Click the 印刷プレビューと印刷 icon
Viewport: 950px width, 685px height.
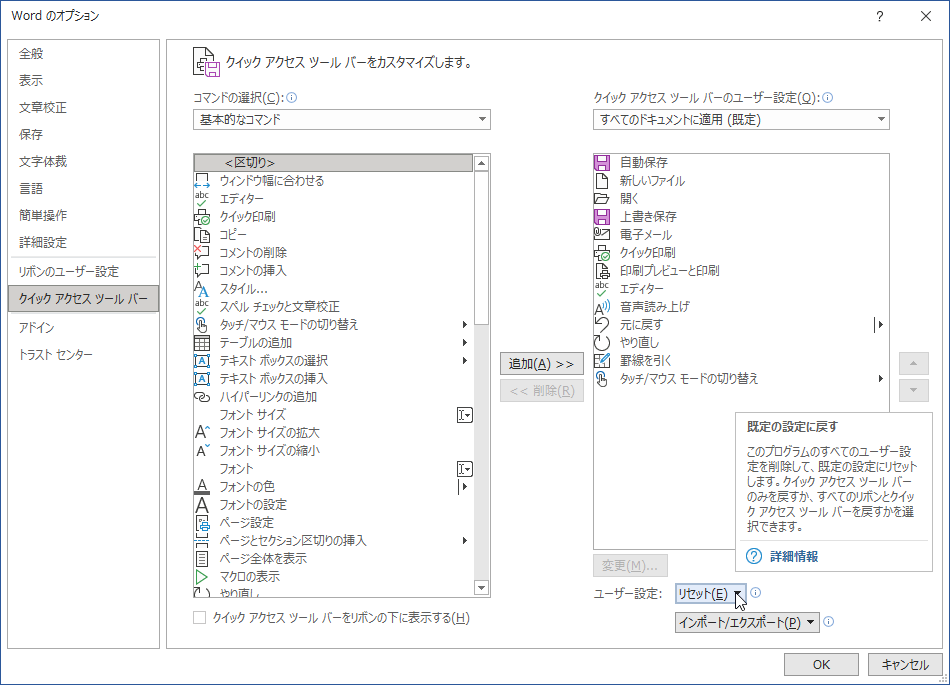[602, 271]
